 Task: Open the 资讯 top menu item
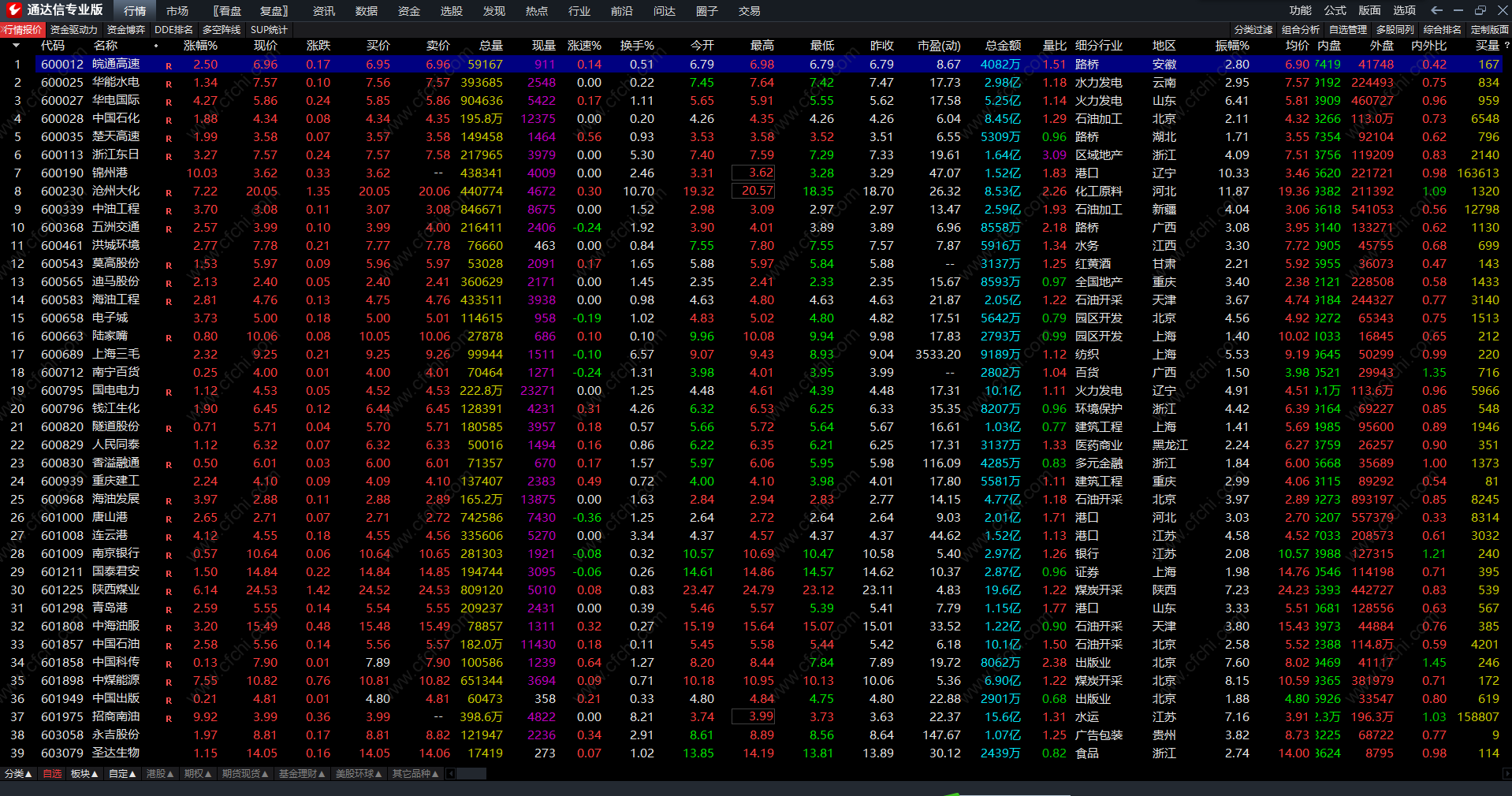click(324, 11)
